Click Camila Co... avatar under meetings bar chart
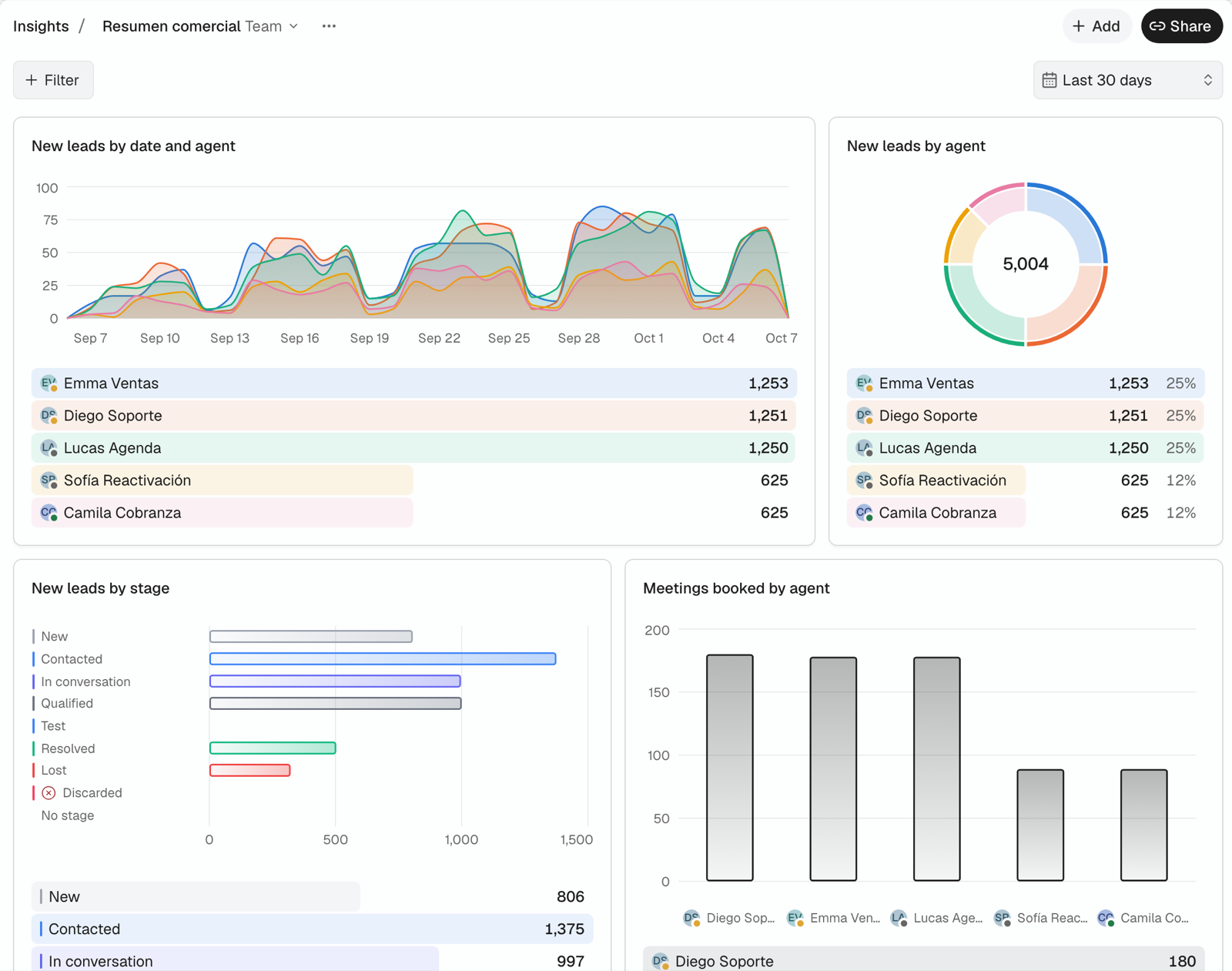The height and width of the screenshot is (971, 1232). point(1106,918)
